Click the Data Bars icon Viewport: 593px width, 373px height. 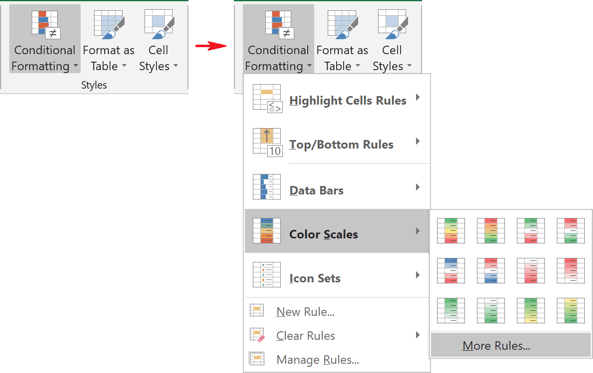tap(267, 187)
